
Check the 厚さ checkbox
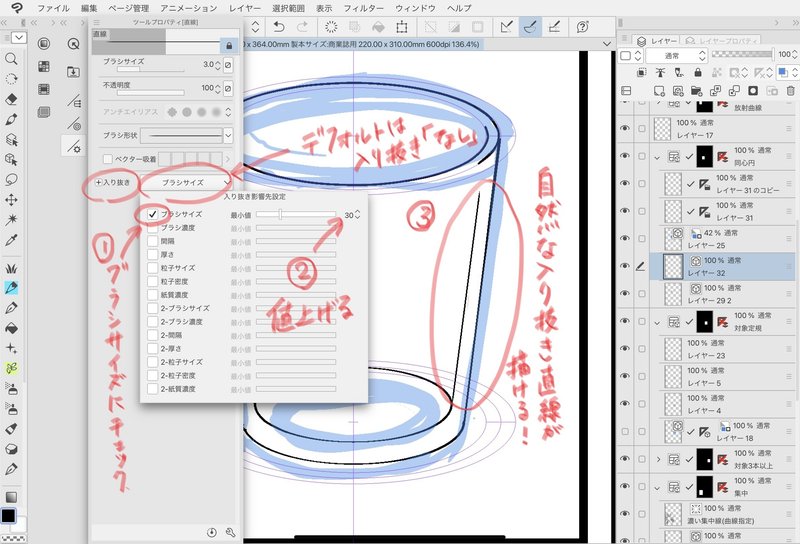(152, 254)
